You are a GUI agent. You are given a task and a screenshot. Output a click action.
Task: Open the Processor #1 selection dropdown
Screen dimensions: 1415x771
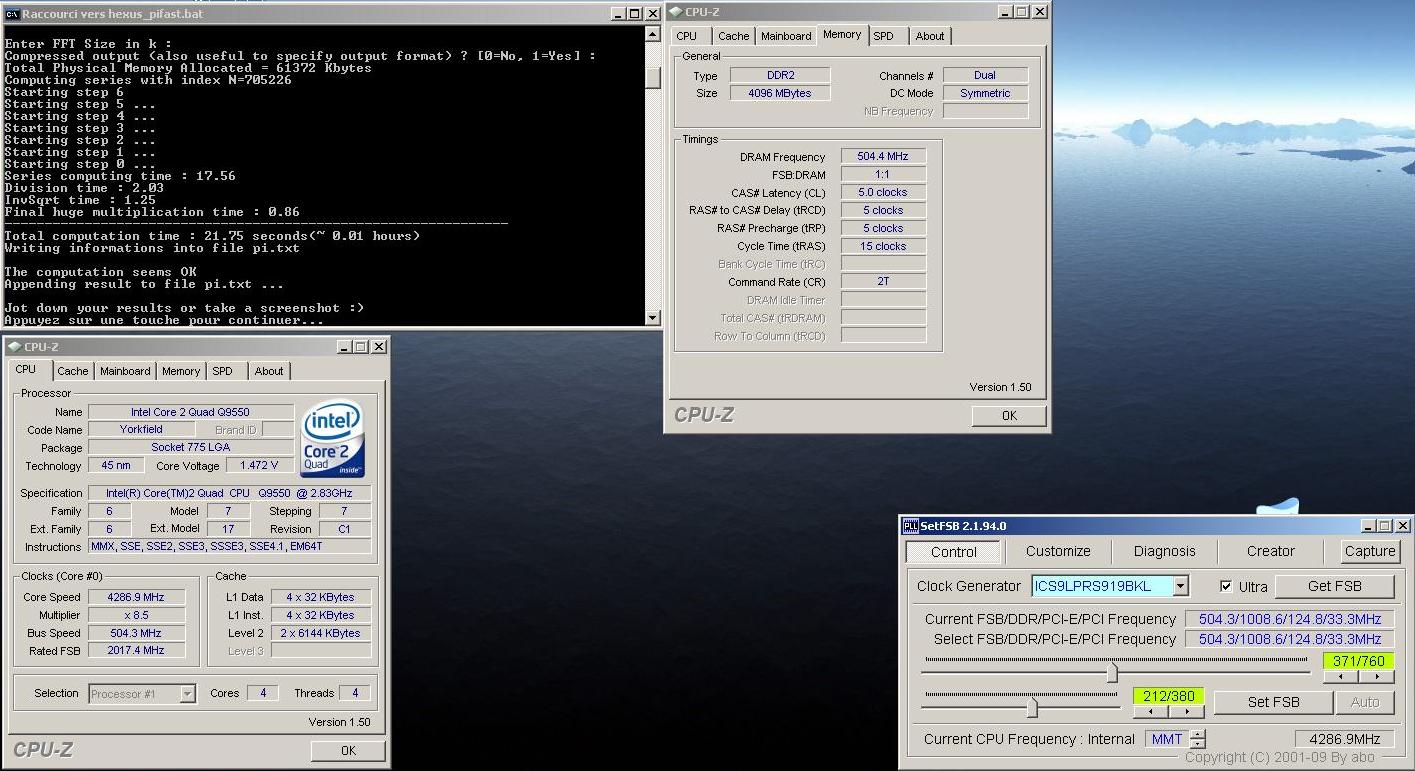point(187,693)
